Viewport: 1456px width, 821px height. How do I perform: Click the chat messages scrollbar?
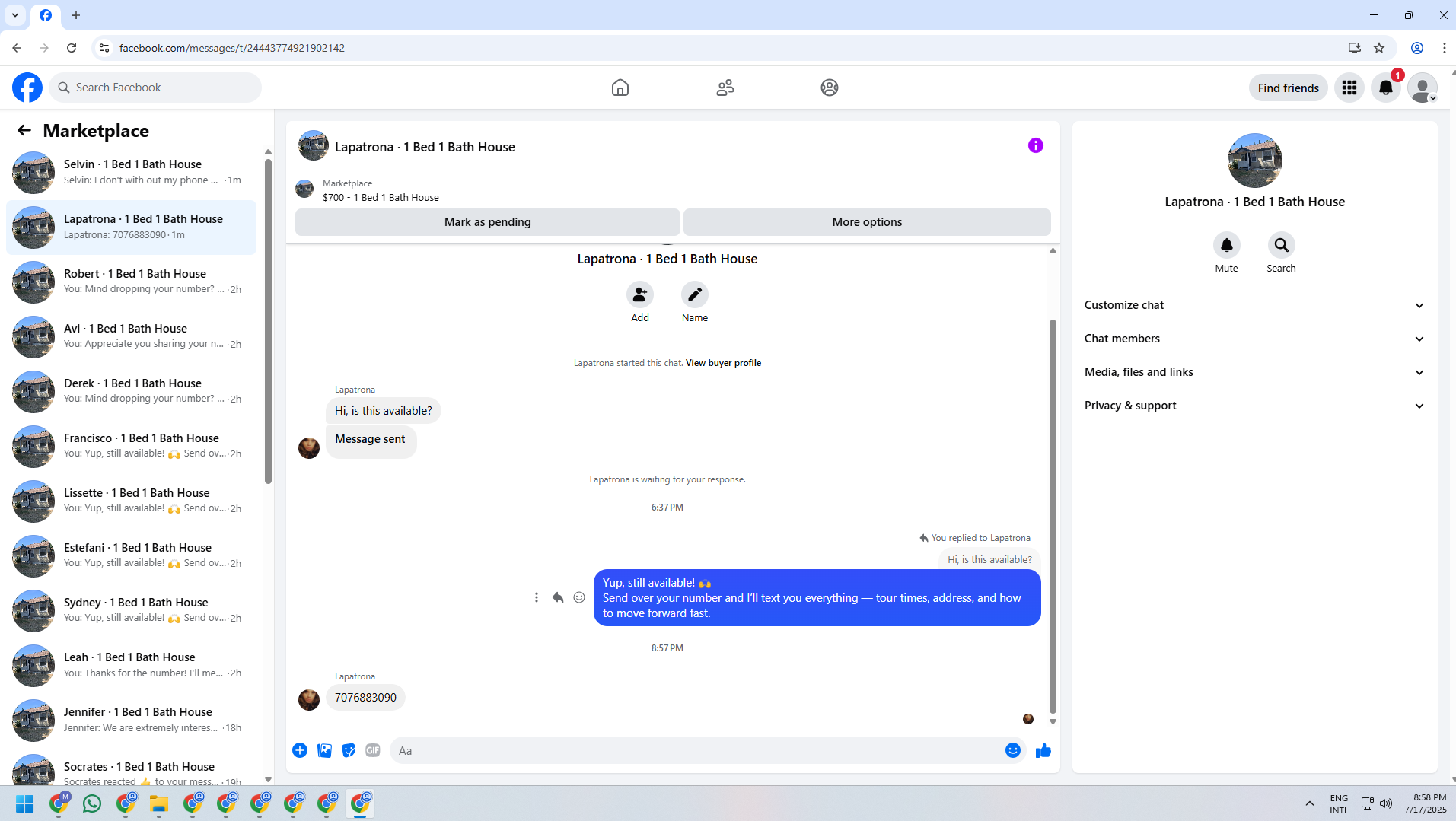(x=1053, y=517)
